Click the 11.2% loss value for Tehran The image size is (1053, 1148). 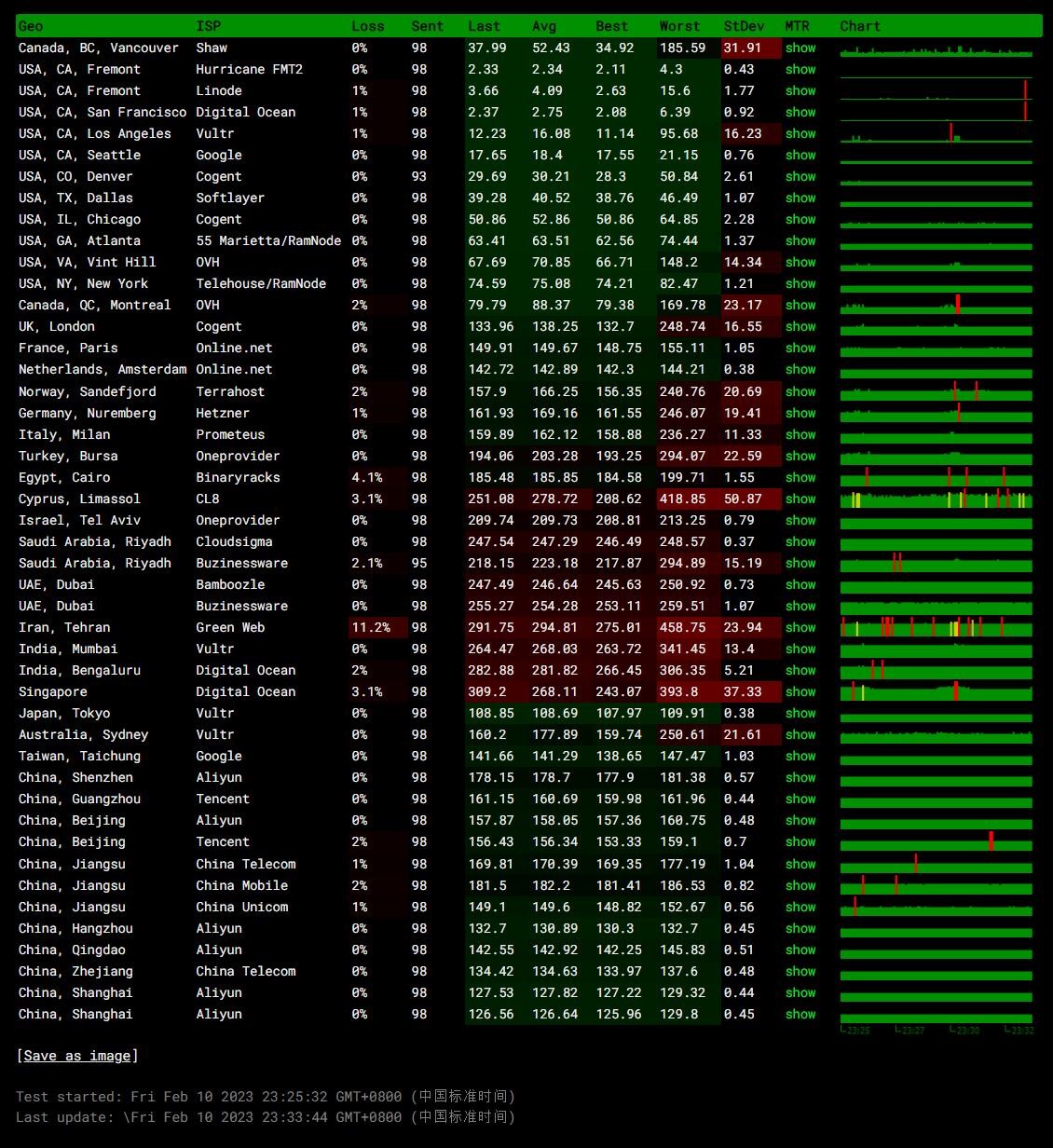point(370,627)
